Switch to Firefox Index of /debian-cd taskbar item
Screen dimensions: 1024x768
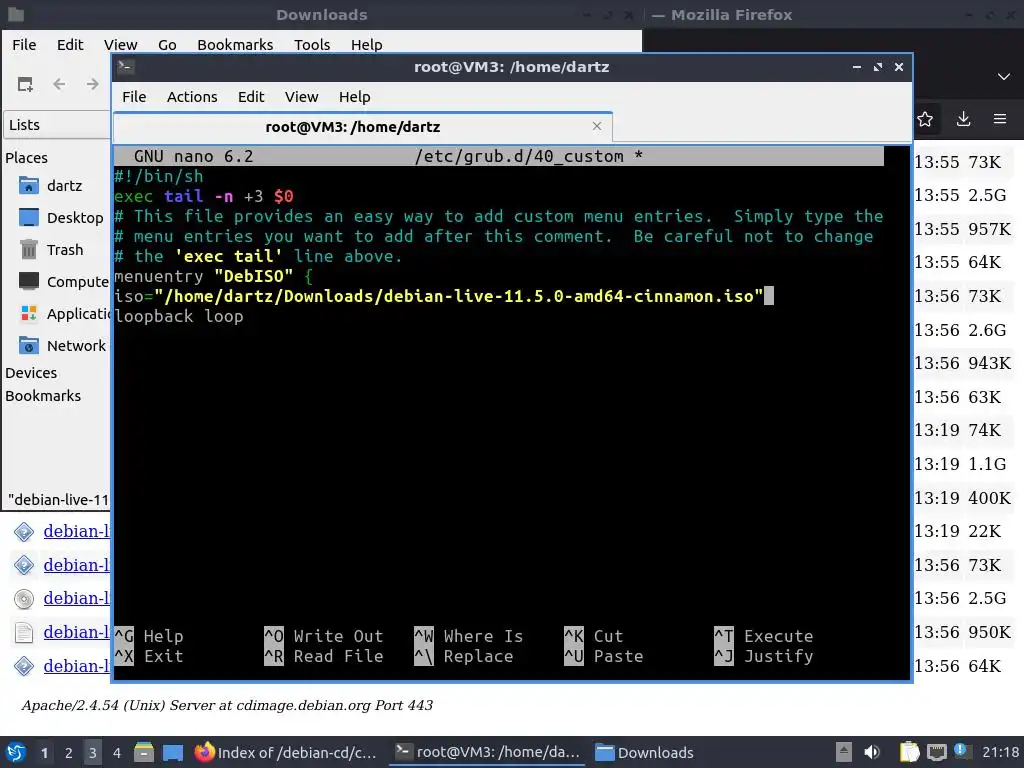[x=286, y=752]
